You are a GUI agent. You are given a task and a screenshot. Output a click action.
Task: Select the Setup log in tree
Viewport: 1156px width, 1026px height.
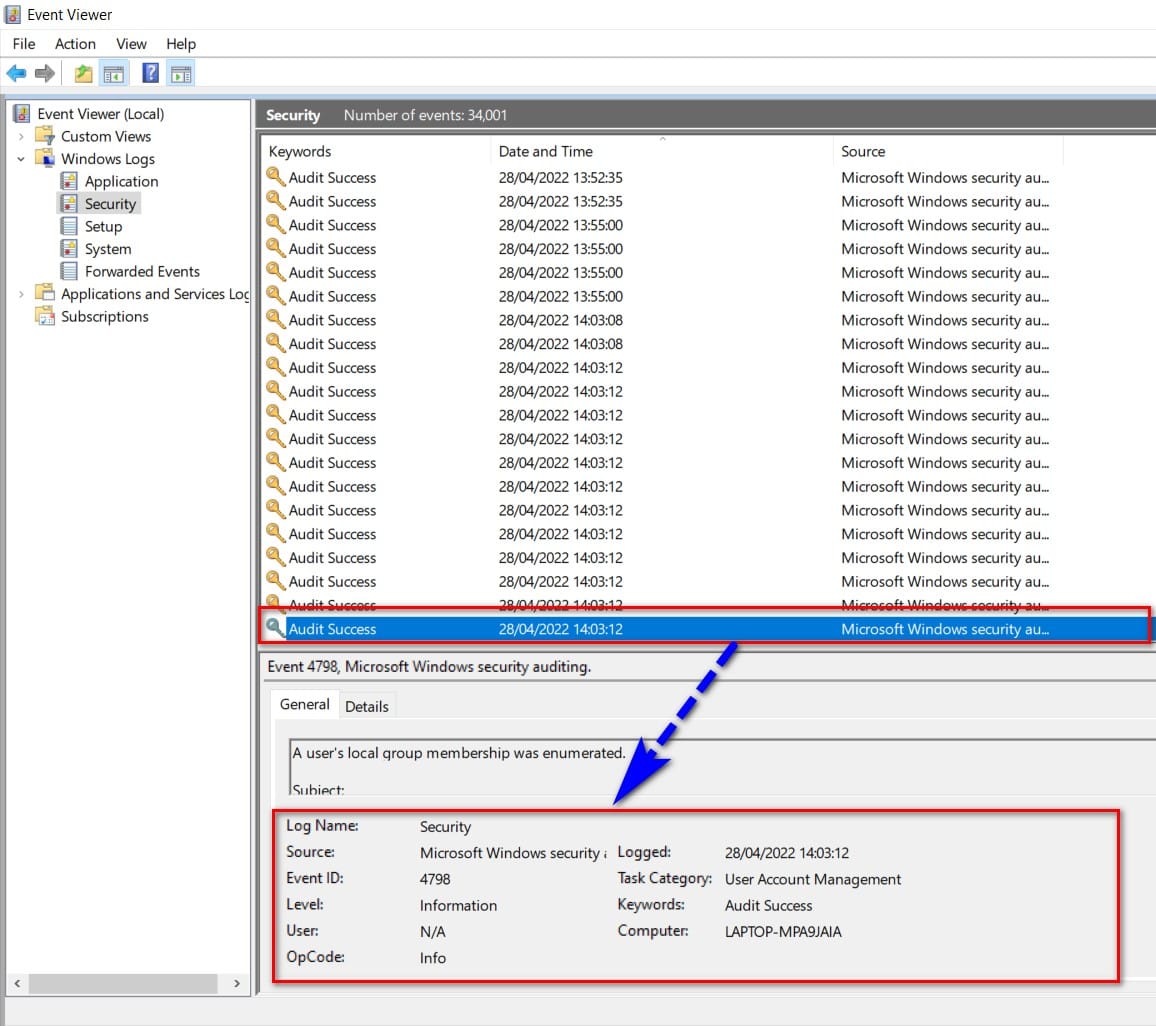pos(103,226)
